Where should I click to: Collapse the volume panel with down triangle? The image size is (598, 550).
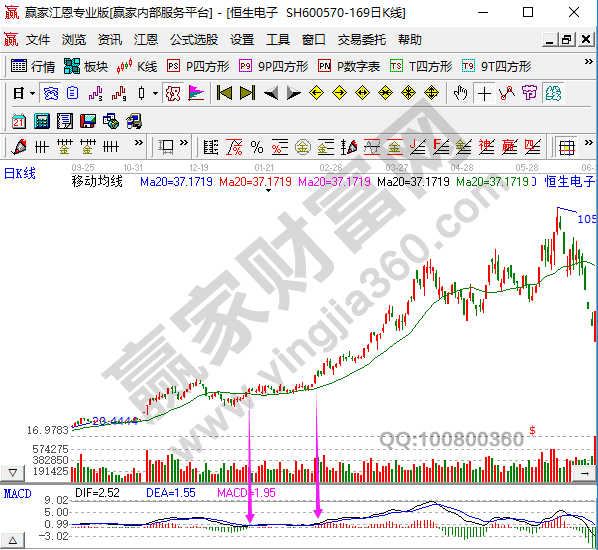point(13,473)
